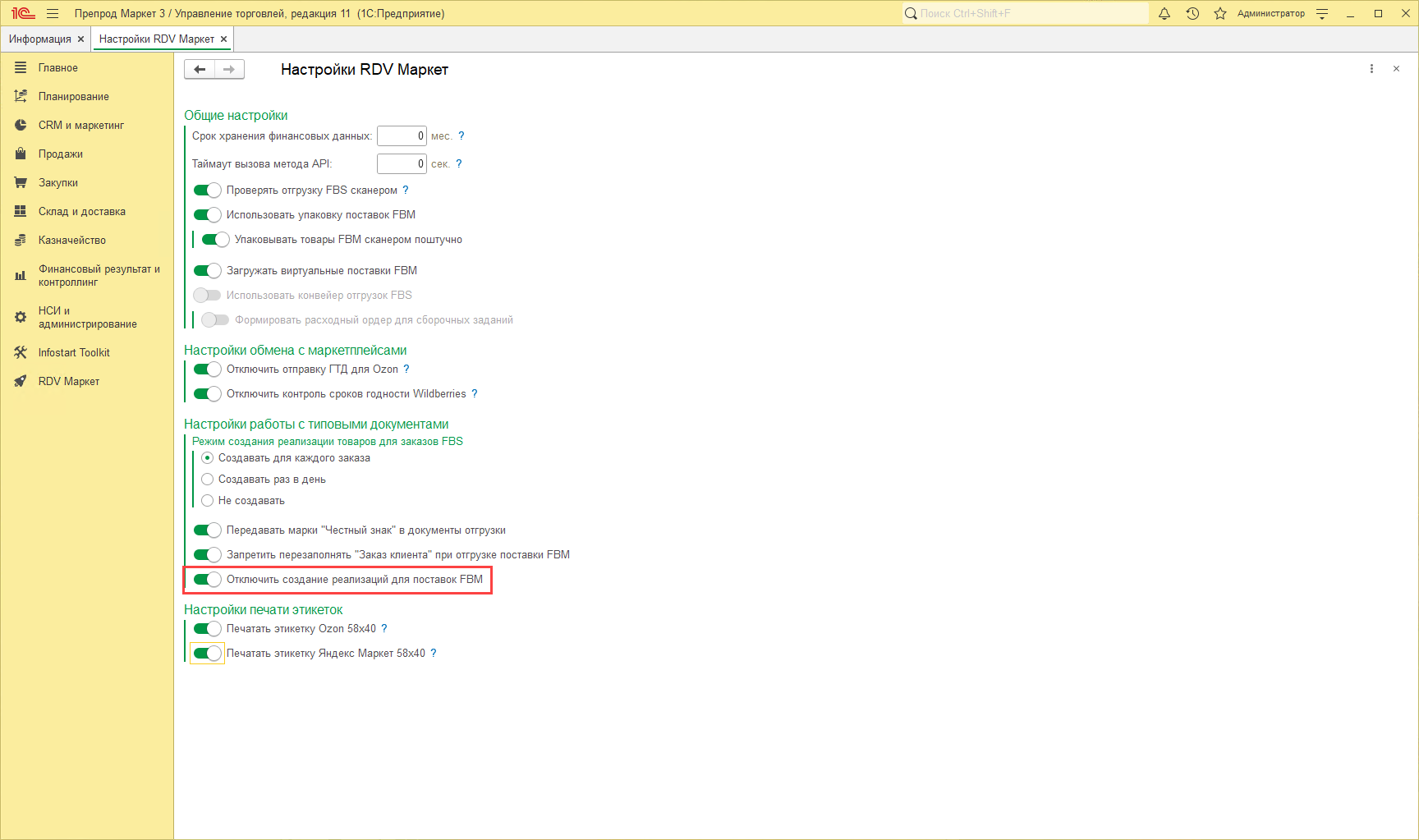This screenshot has width=1419, height=840.
Task: Open the Закупки section
Action: [x=87, y=182]
